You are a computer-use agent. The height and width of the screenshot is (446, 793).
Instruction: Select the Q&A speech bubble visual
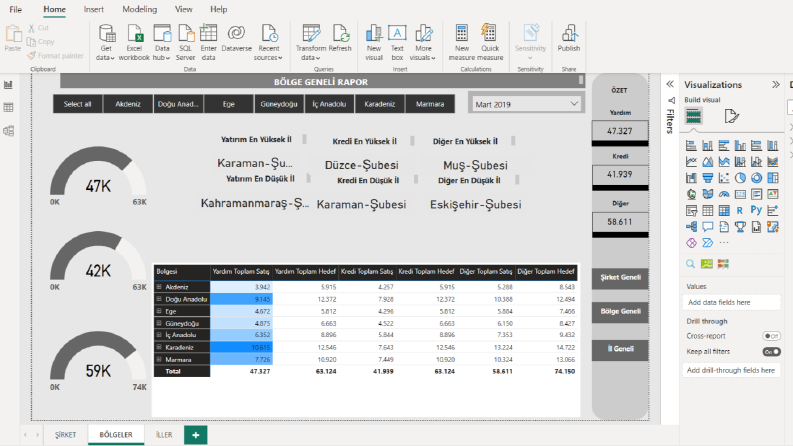[708, 227]
